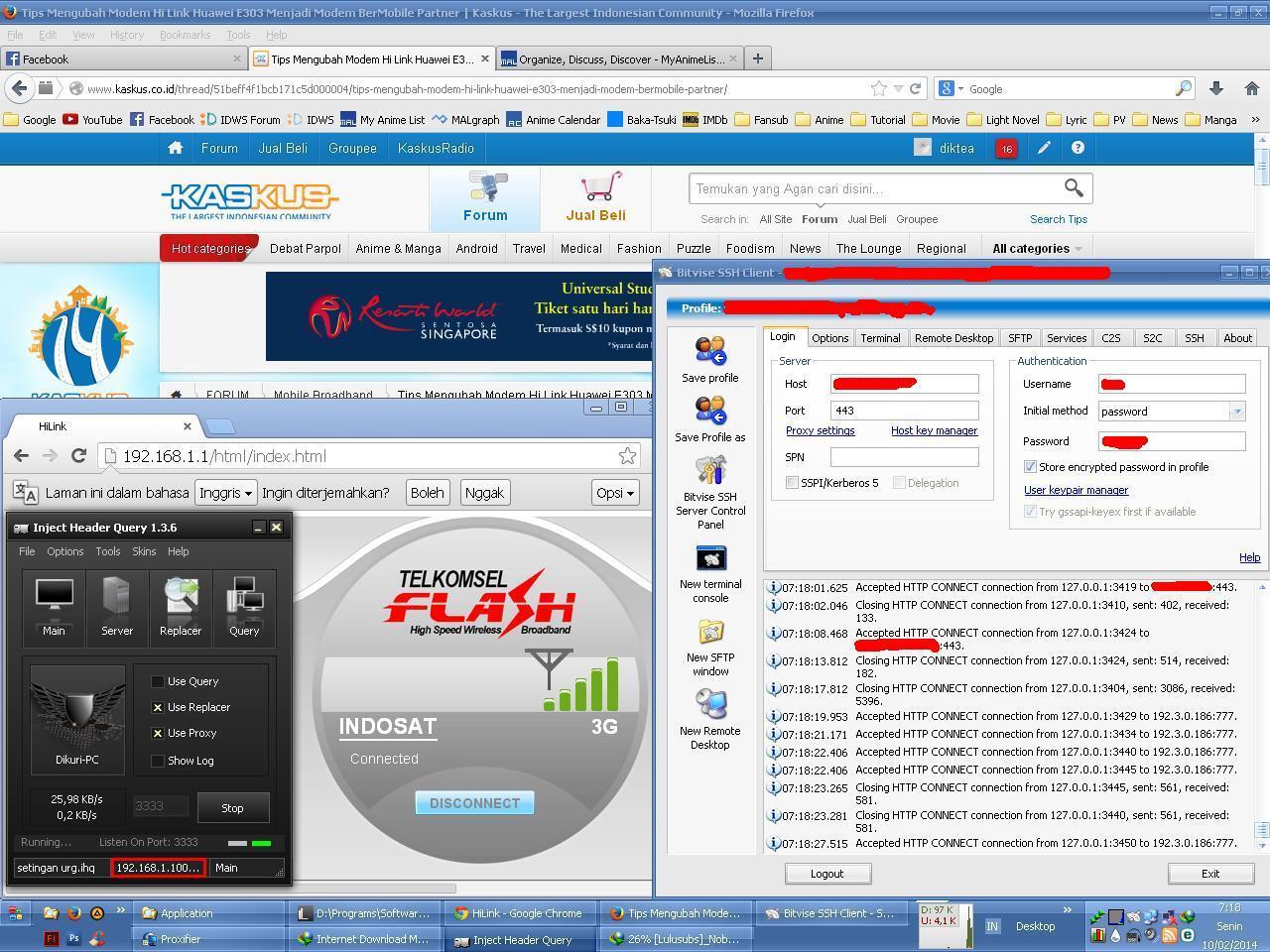Open New SFTP window icon
The height and width of the screenshot is (952, 1270).
point(710,632)
